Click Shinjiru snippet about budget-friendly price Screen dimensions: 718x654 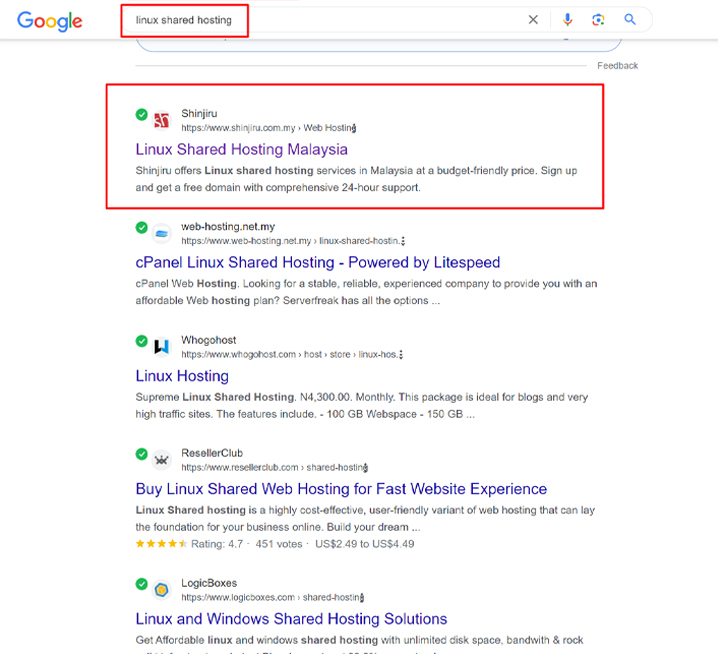(x=356, y=179)
